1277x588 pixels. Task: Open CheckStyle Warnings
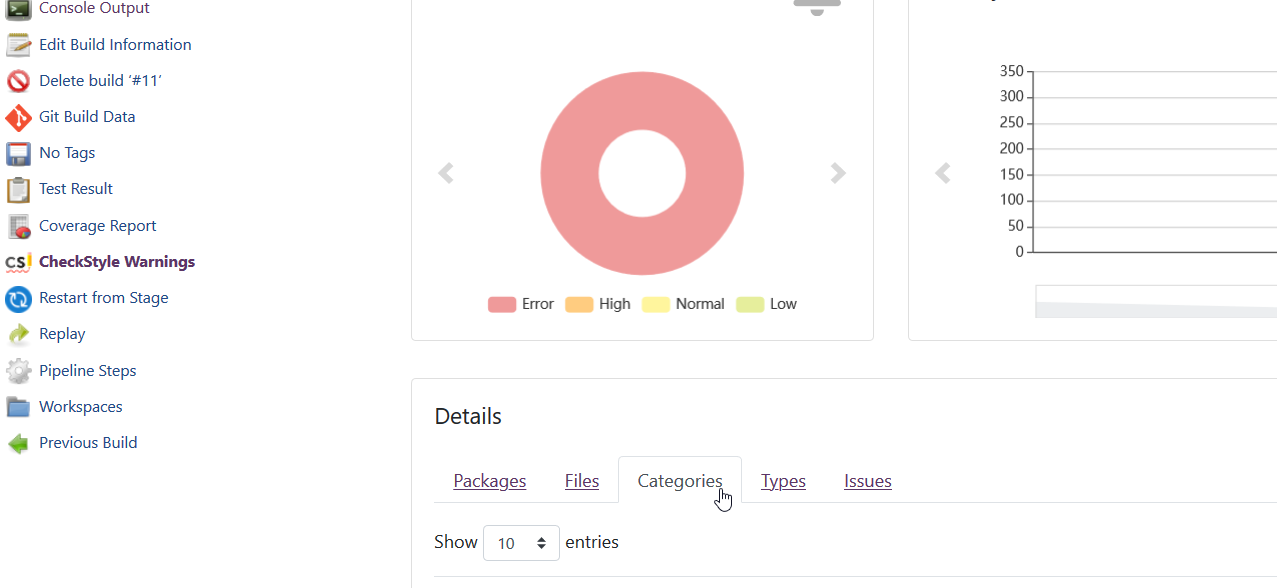tap(116, 261)
